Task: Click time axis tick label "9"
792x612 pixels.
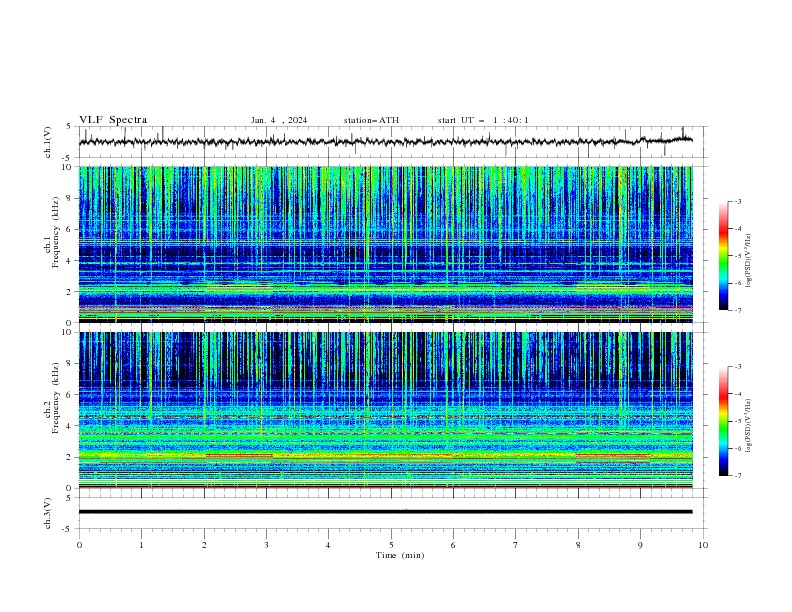Action: point(640,545)
